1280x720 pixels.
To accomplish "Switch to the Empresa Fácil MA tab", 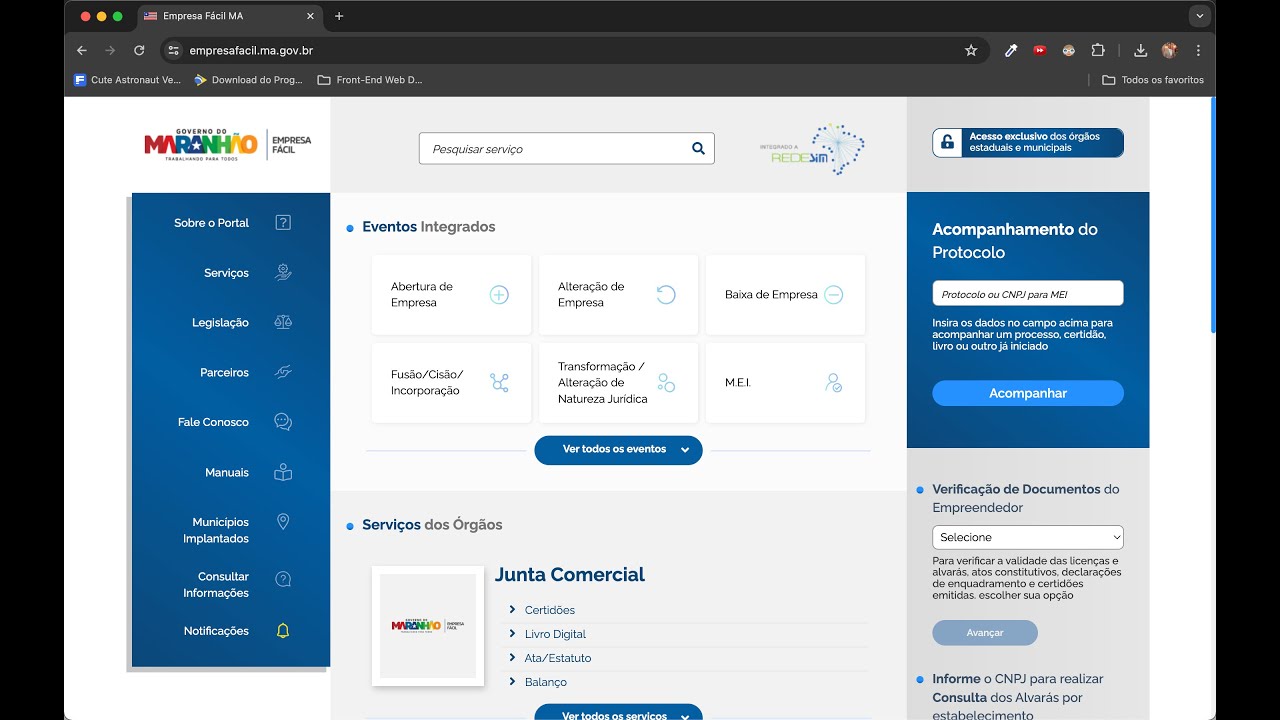I will tap(228, 16).
